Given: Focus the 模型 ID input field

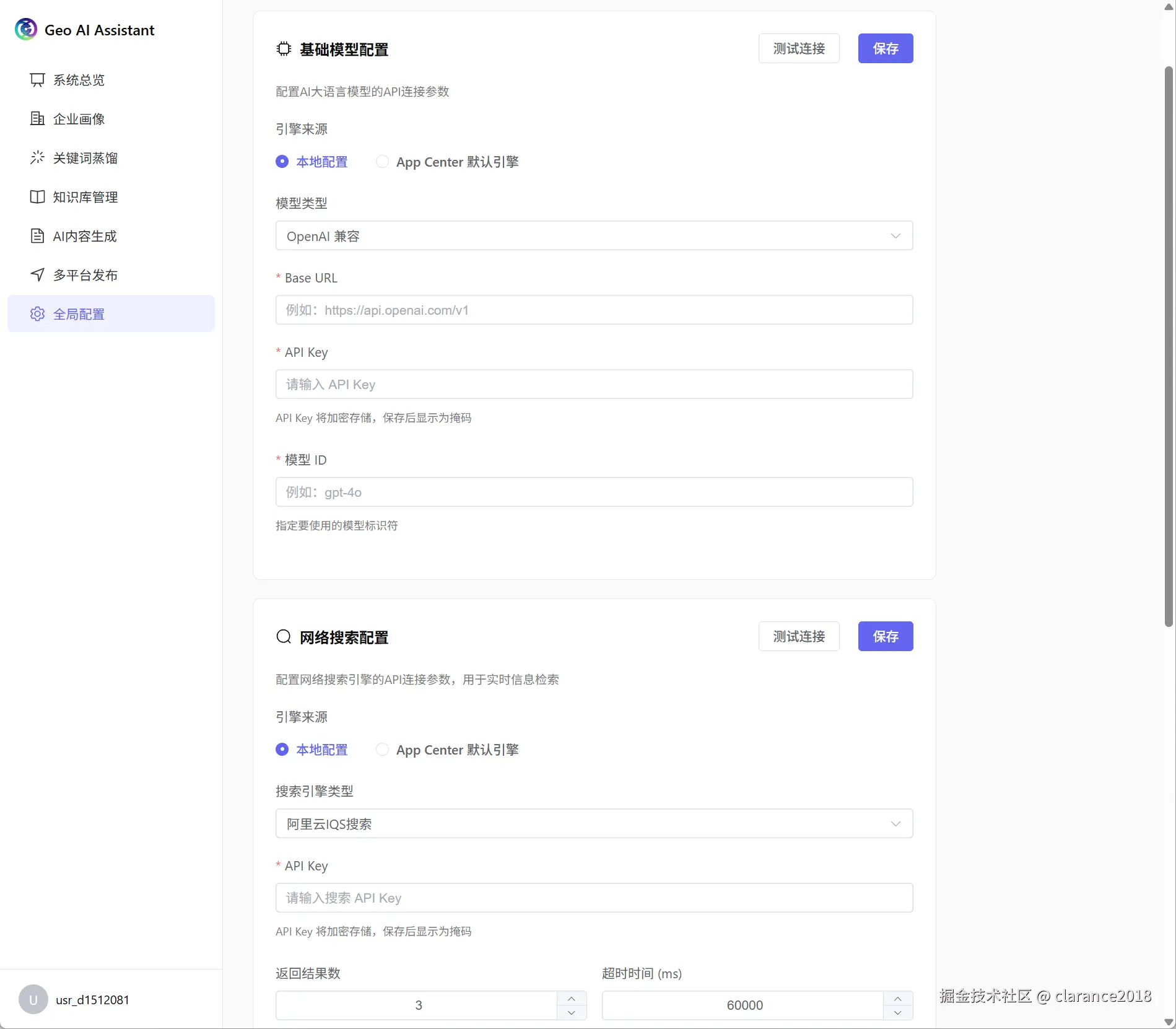Looking at the screenshot, I should click(x=595, y=492).
